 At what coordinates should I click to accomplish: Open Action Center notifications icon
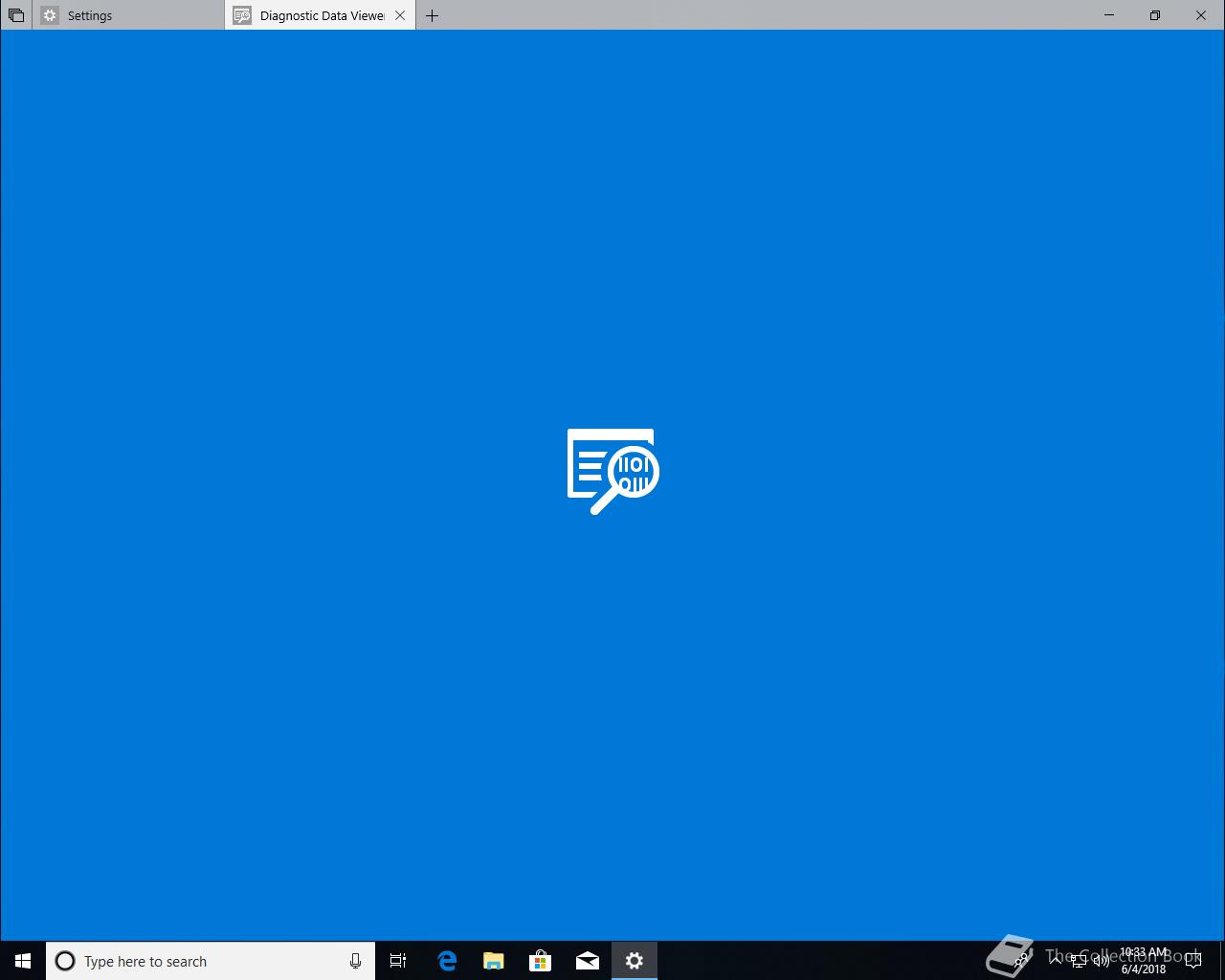1193,961
